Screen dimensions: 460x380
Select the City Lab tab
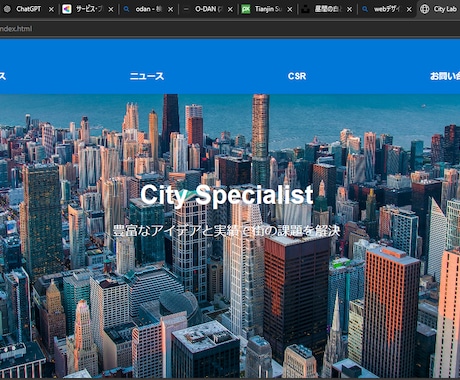(x=439, y=9)
